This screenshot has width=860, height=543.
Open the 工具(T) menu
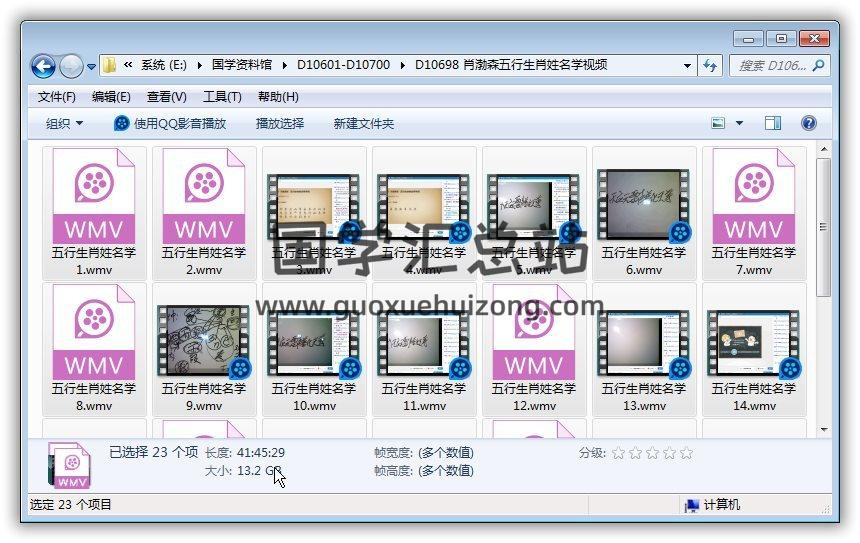222,97
